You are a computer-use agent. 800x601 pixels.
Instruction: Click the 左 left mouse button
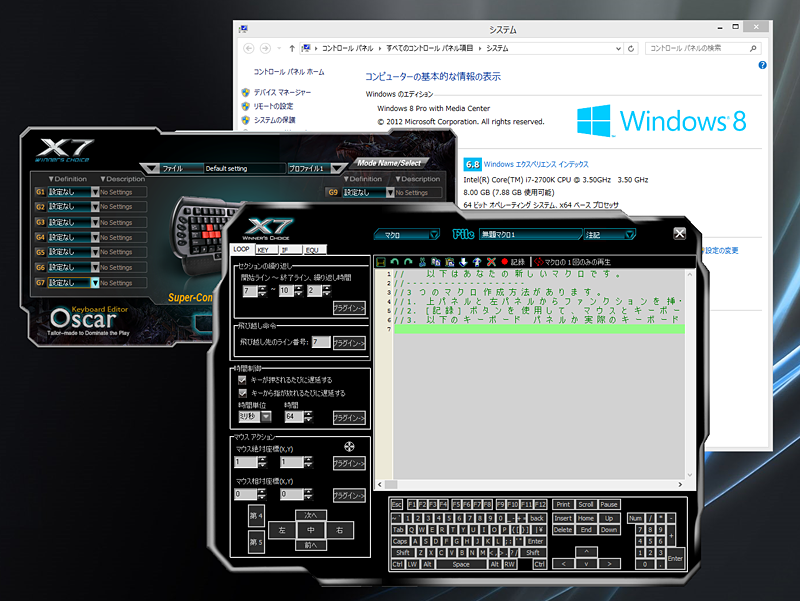(282, 530)
